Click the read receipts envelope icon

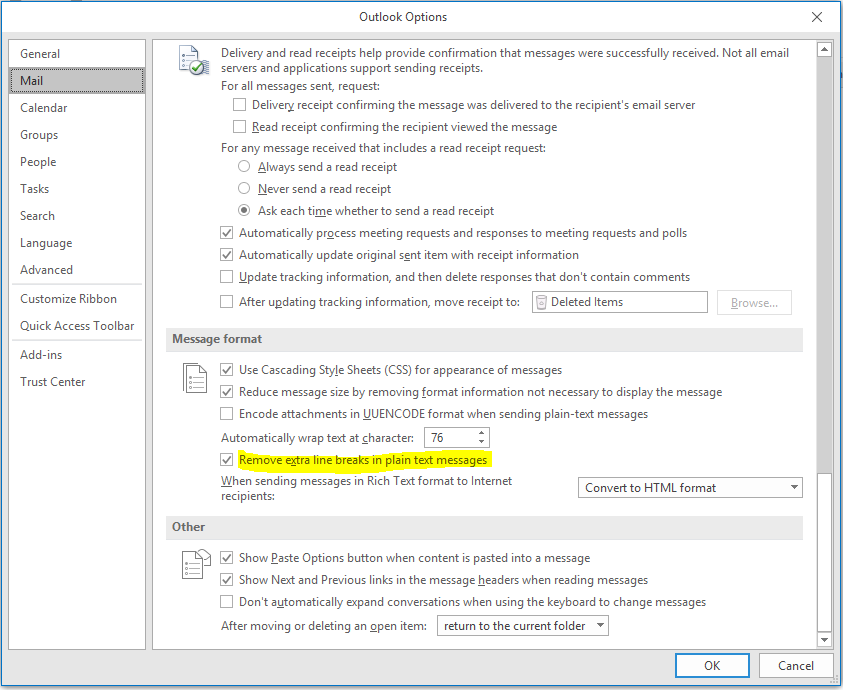192,58
